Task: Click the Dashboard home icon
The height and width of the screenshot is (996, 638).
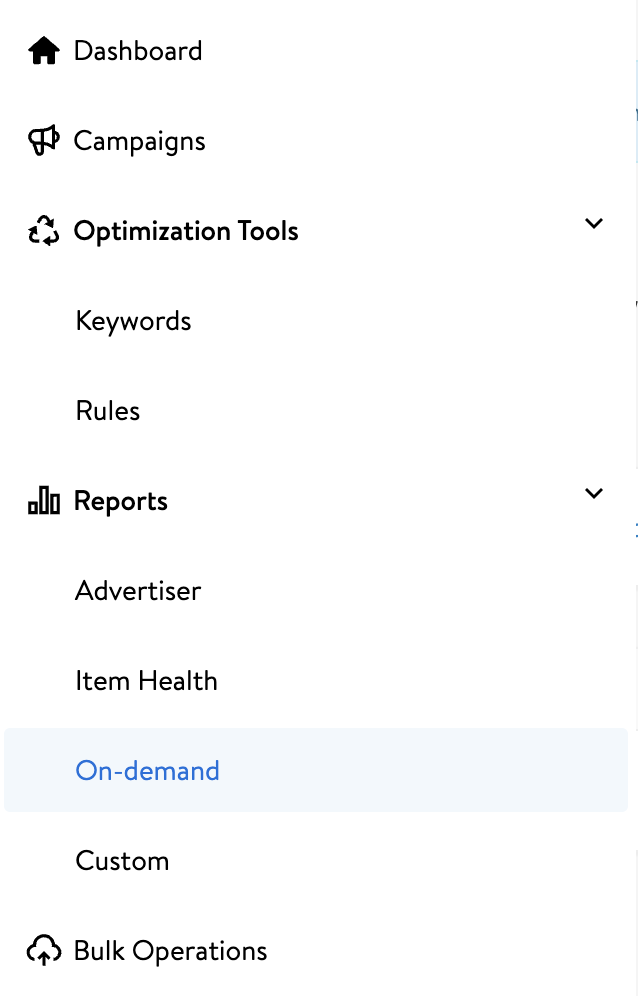Action: coord(44,51)
